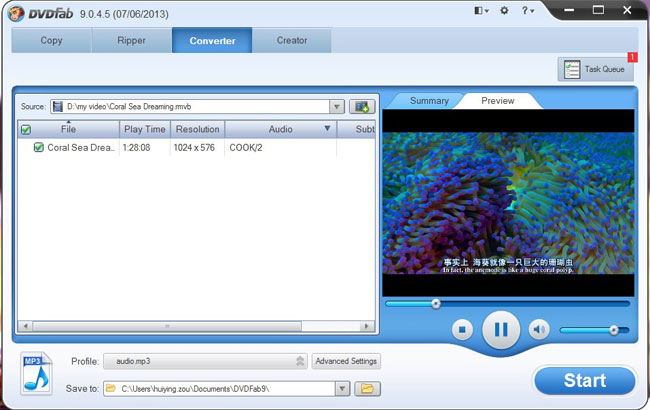650x410 pixels.
Task: Toggle the select-all files checkbox in header
Action: pos(26,130)
